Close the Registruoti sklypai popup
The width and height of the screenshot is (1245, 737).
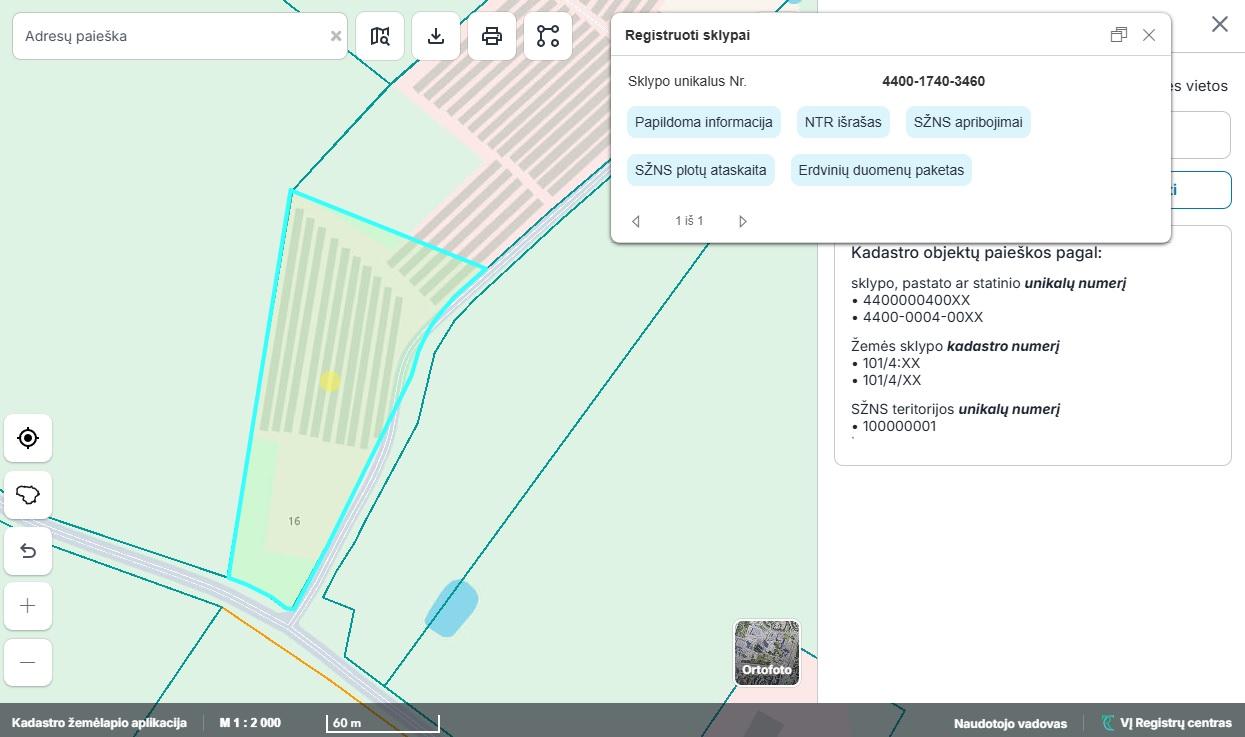click(1149, 35)
